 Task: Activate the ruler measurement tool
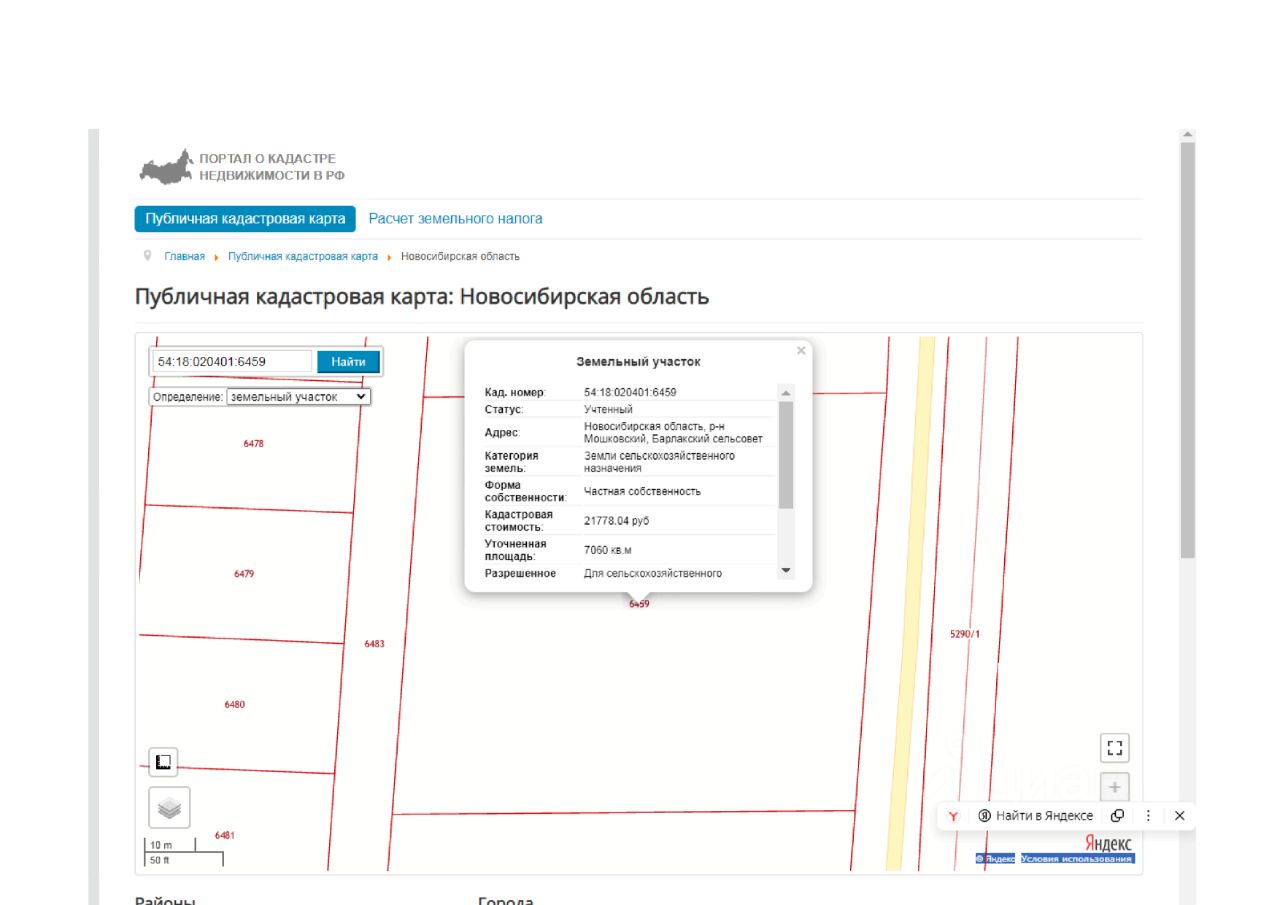click(x=163, y=762)
